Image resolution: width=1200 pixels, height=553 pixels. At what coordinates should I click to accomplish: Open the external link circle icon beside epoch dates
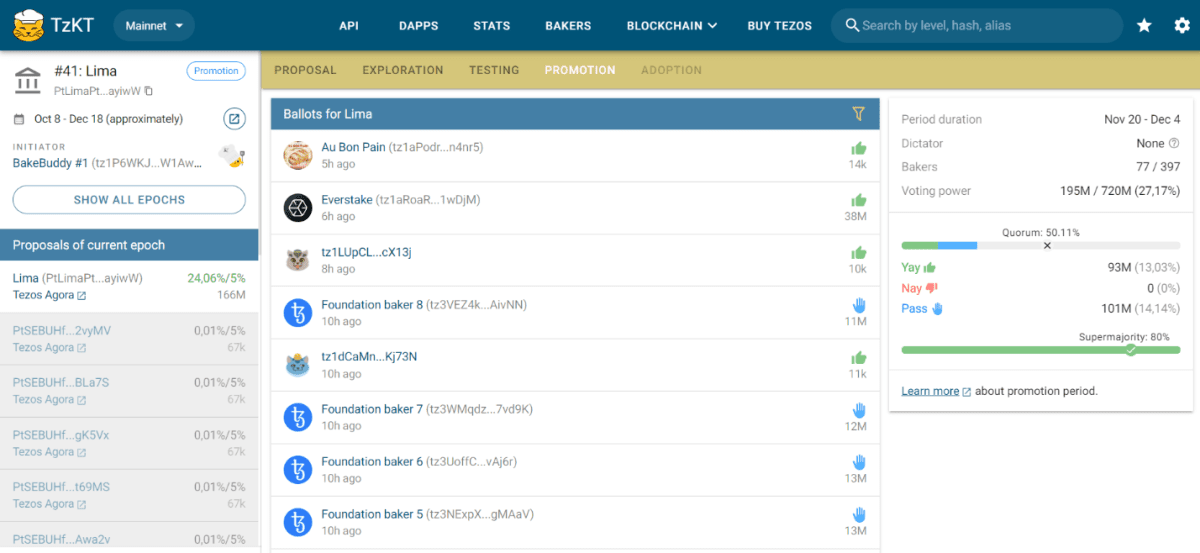click(x=234, y=119)
